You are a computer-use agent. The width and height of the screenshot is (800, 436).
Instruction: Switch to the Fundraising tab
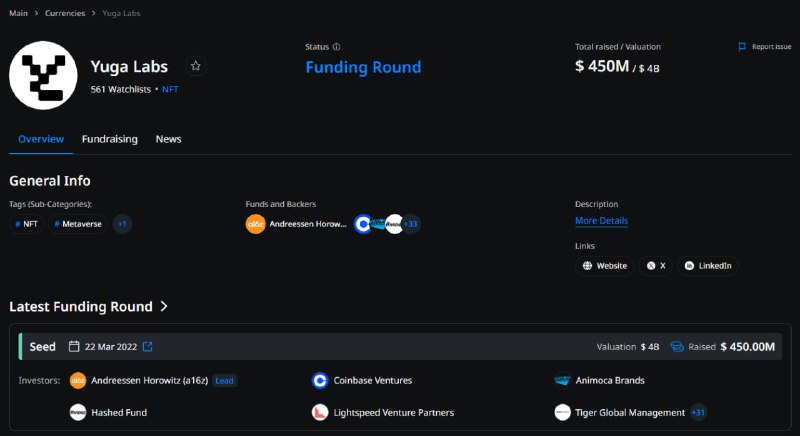coord(110,139)
